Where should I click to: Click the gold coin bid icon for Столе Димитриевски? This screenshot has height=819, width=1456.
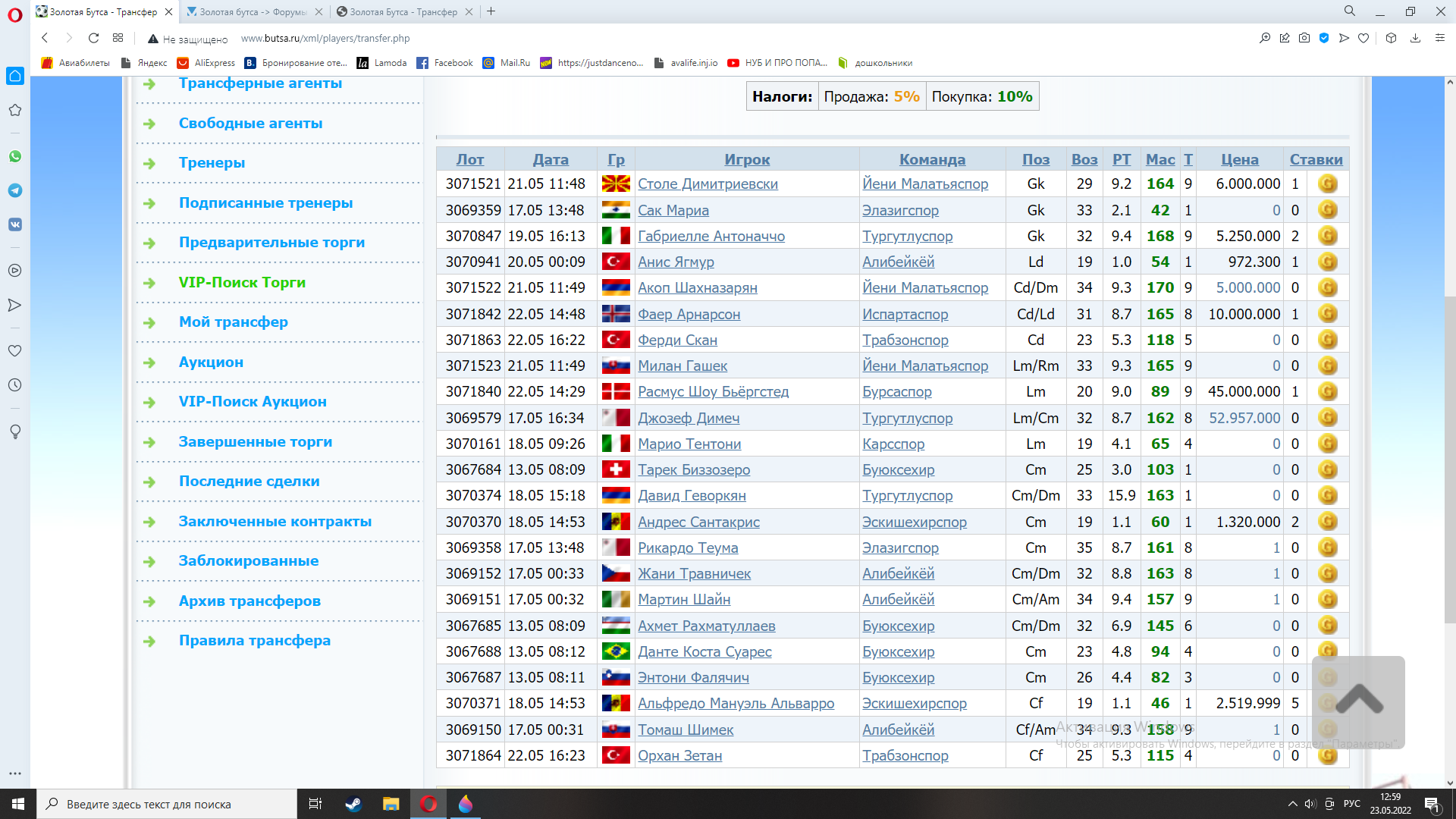1327,184
